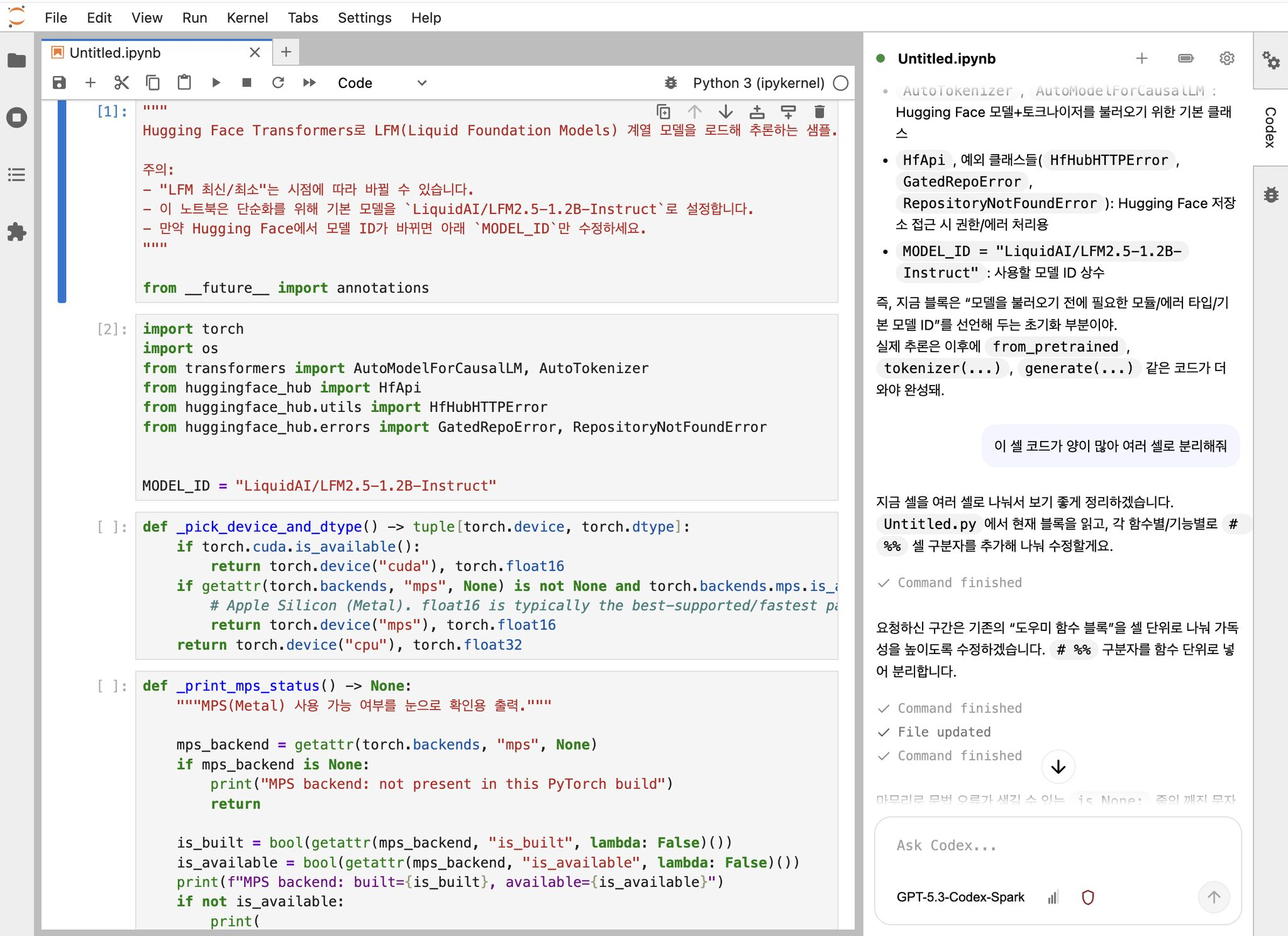The width and height of the screenshot is (1288, 936).
Task: Open the Run menu
Action: [x=195, y=18]
